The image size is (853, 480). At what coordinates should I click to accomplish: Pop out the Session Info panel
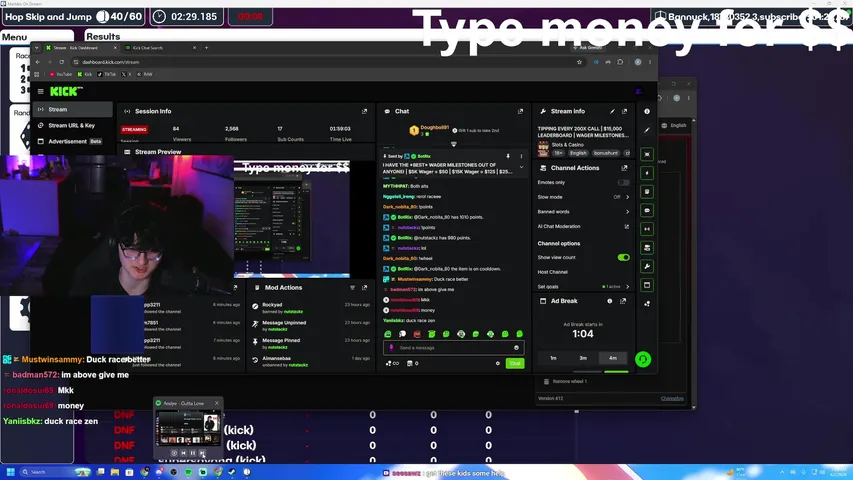[364, 111]
